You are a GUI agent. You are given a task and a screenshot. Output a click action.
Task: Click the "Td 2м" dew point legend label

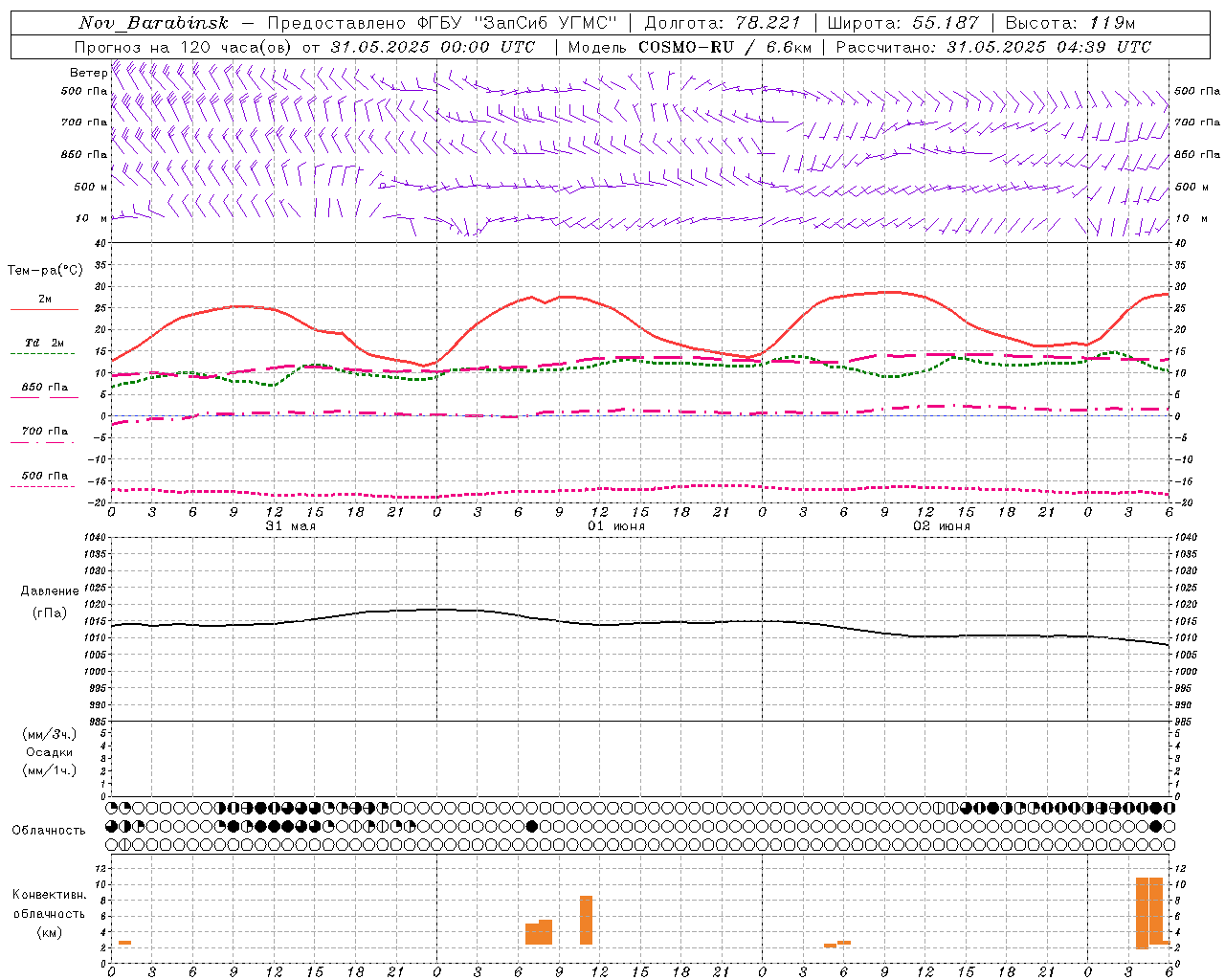pos(44,343)
